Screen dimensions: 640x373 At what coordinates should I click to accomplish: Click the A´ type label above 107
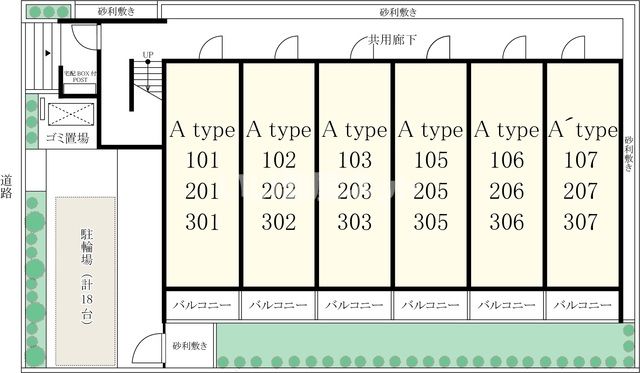[583, 130]
